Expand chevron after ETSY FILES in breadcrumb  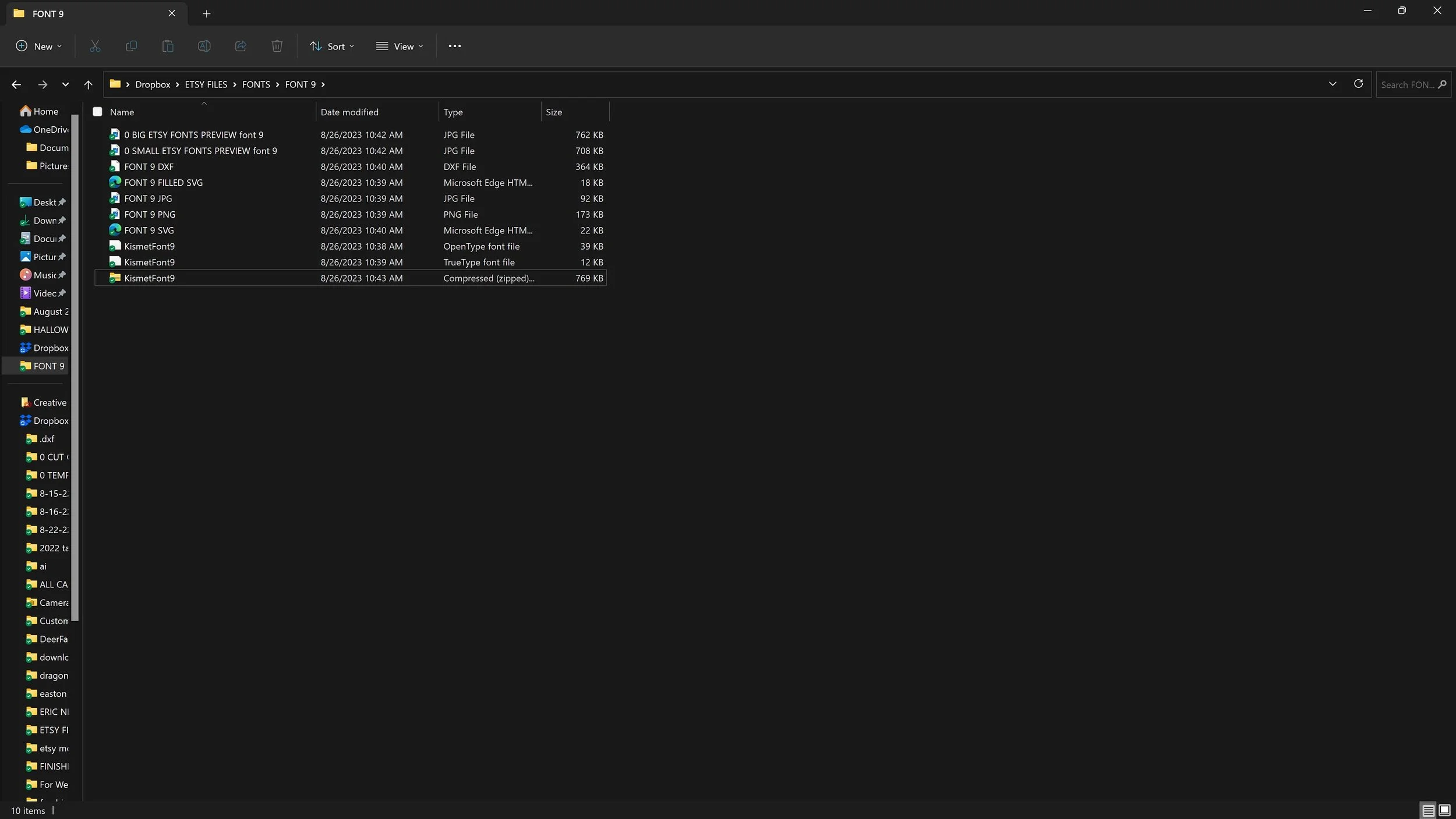[x=235, y=84]
